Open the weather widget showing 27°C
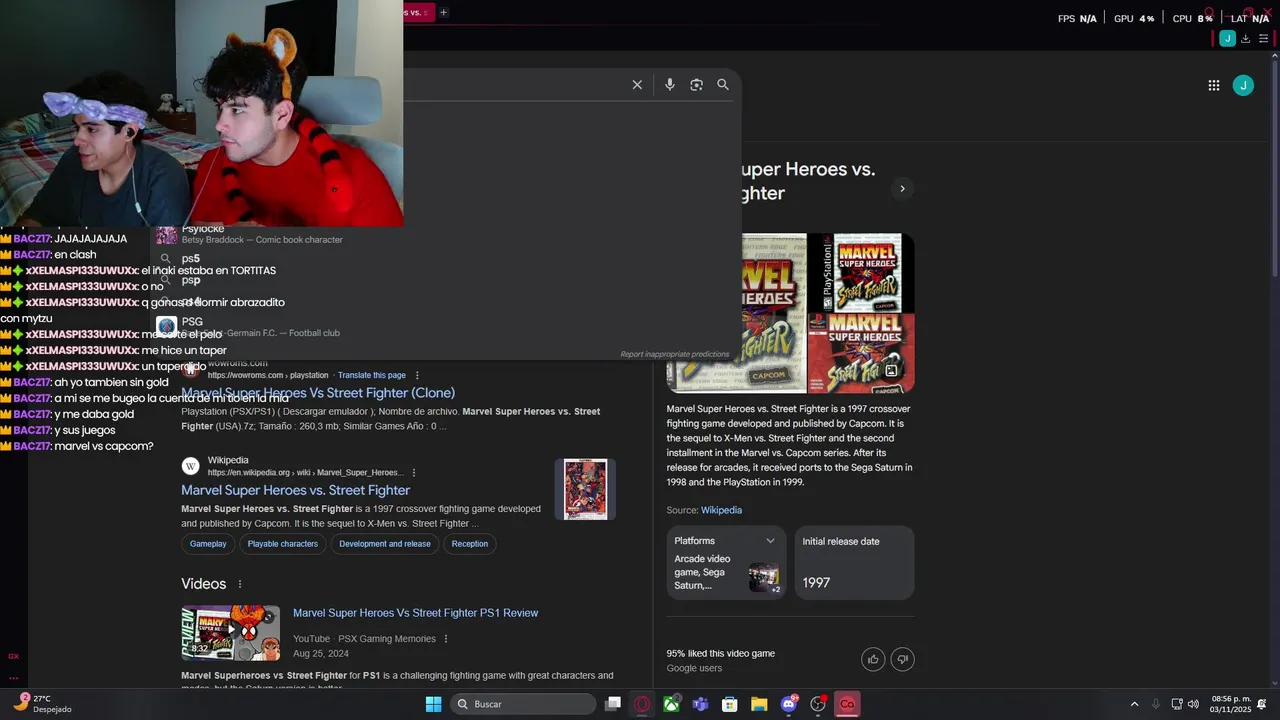The height and width of the screenshot is (720, 1280). point(42,704)
